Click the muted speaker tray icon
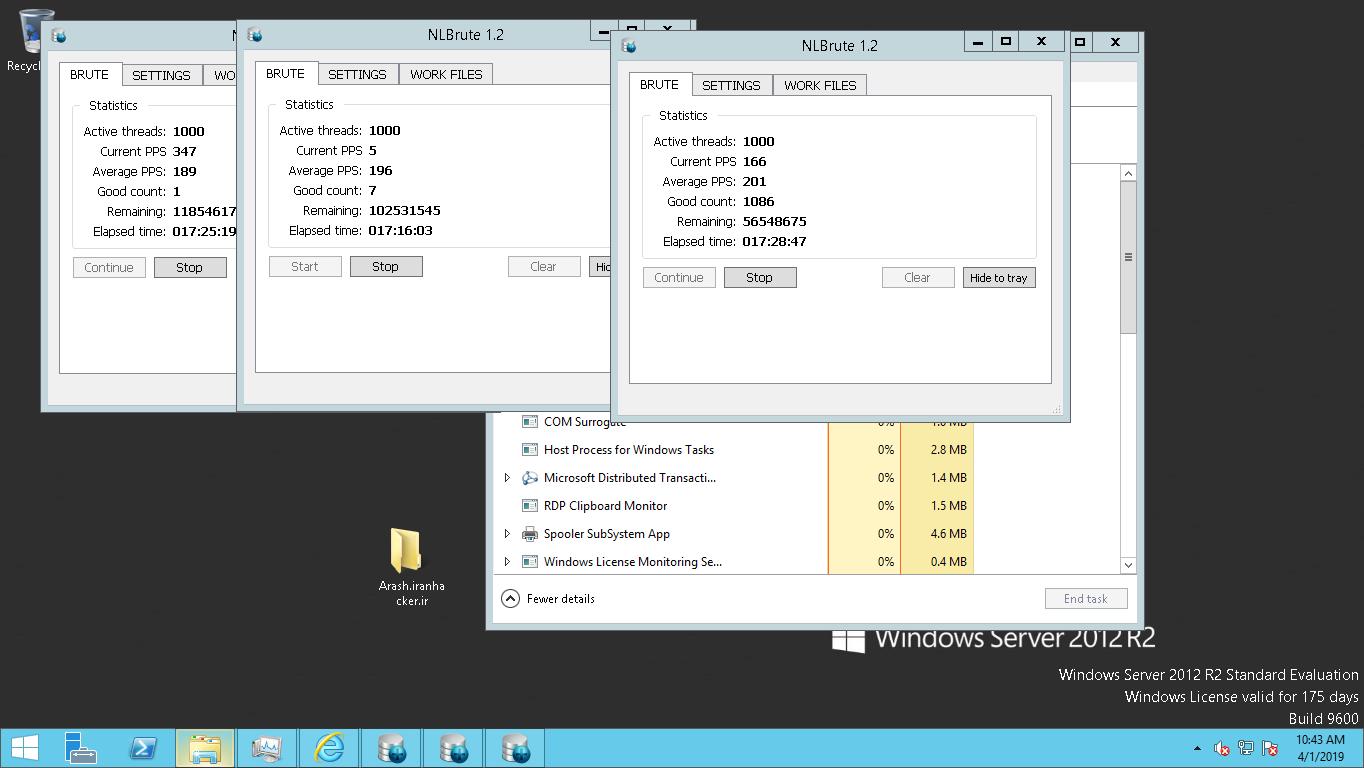Screen dimensions: 1364x768 tap(1221, 748)
